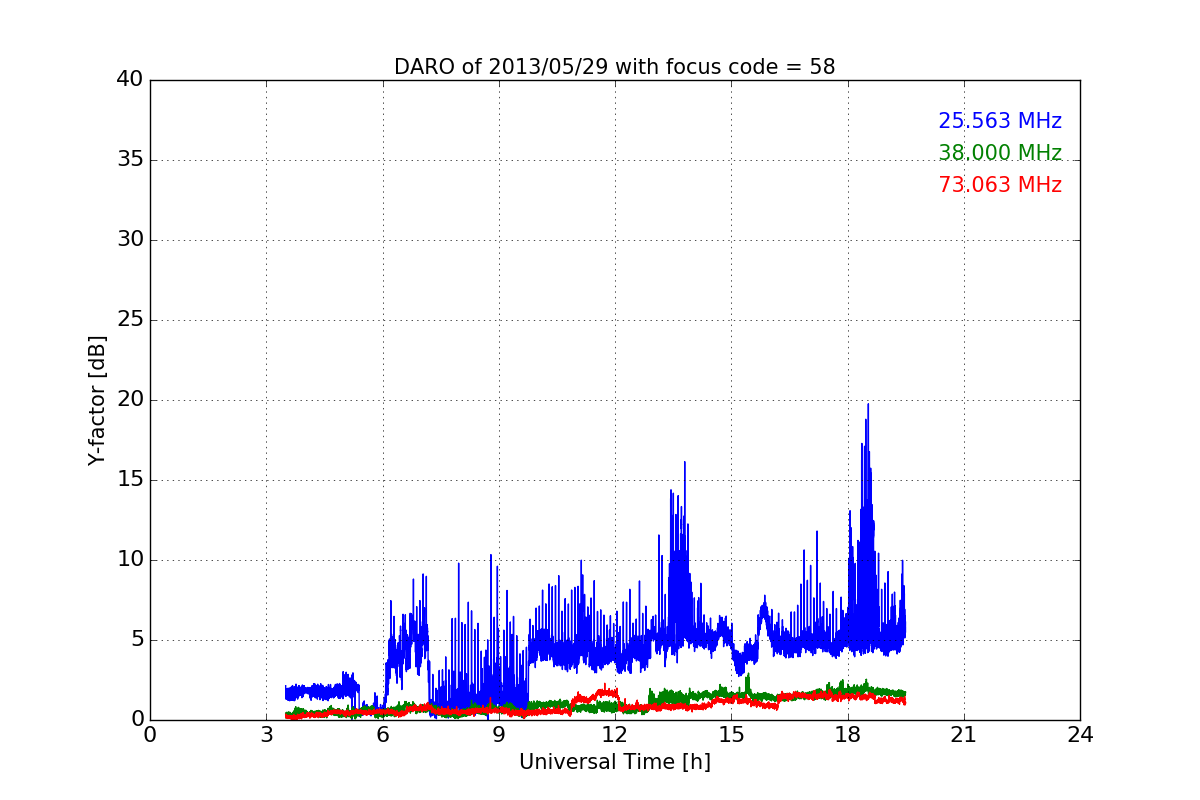
Task: Click the 'Universal Time [h]' axis label
Action: point(614,762)
